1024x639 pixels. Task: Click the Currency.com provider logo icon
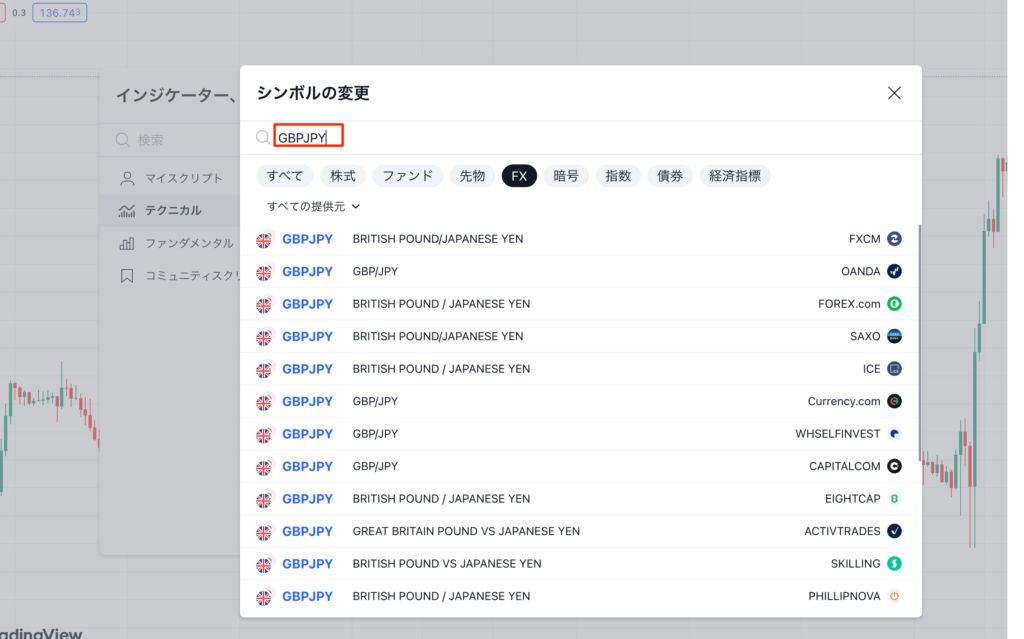click(894, 401)
